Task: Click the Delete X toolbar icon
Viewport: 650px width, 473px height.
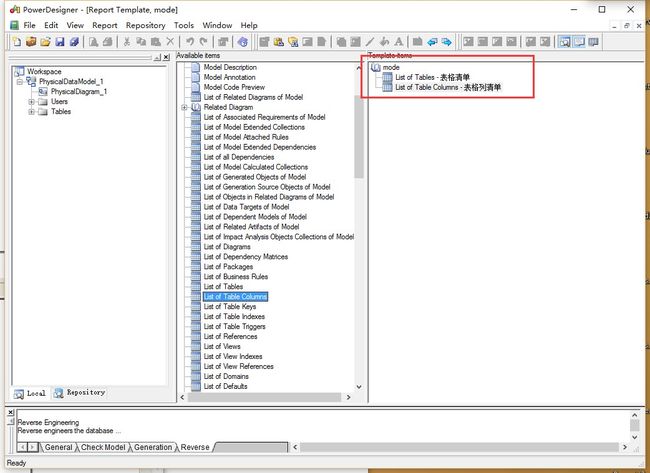Action: tap(170, 42)
